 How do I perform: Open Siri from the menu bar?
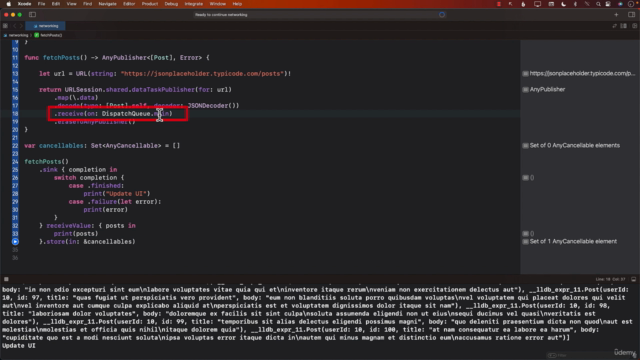pyautogui.click(x=620, y=4)
